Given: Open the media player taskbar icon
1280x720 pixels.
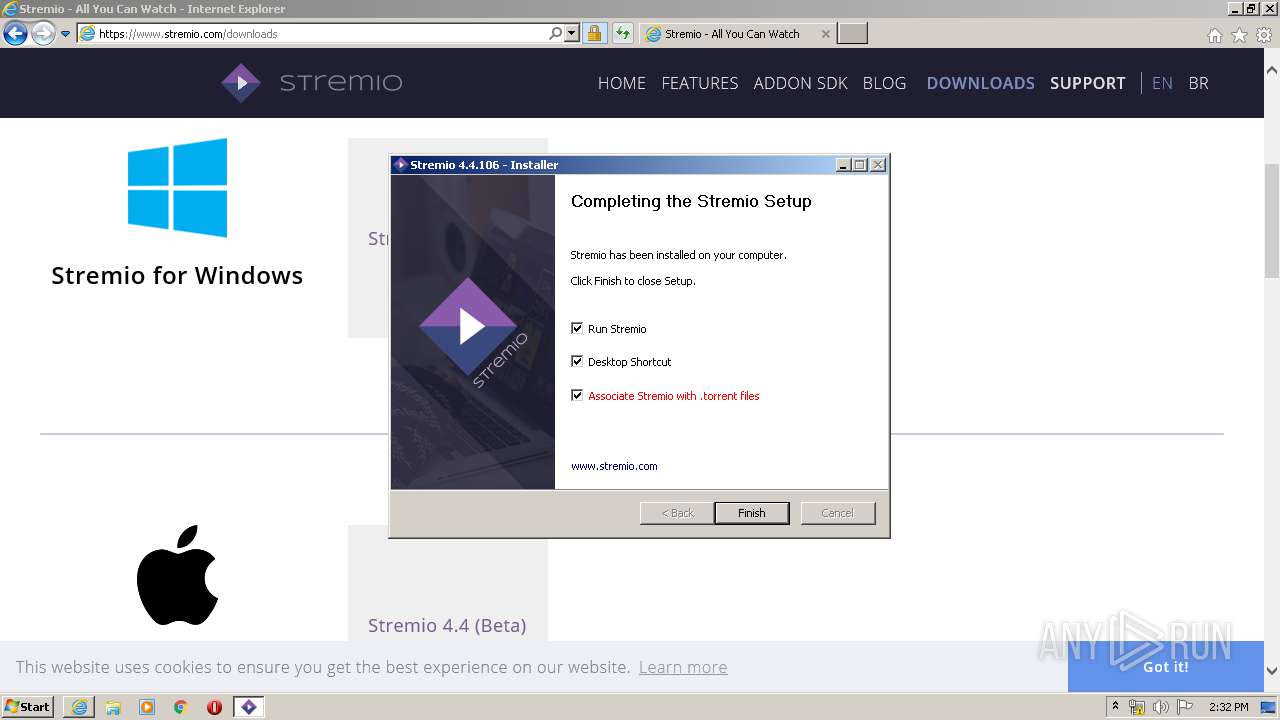Looking at the screenshot, I should (x=147, y=707).
